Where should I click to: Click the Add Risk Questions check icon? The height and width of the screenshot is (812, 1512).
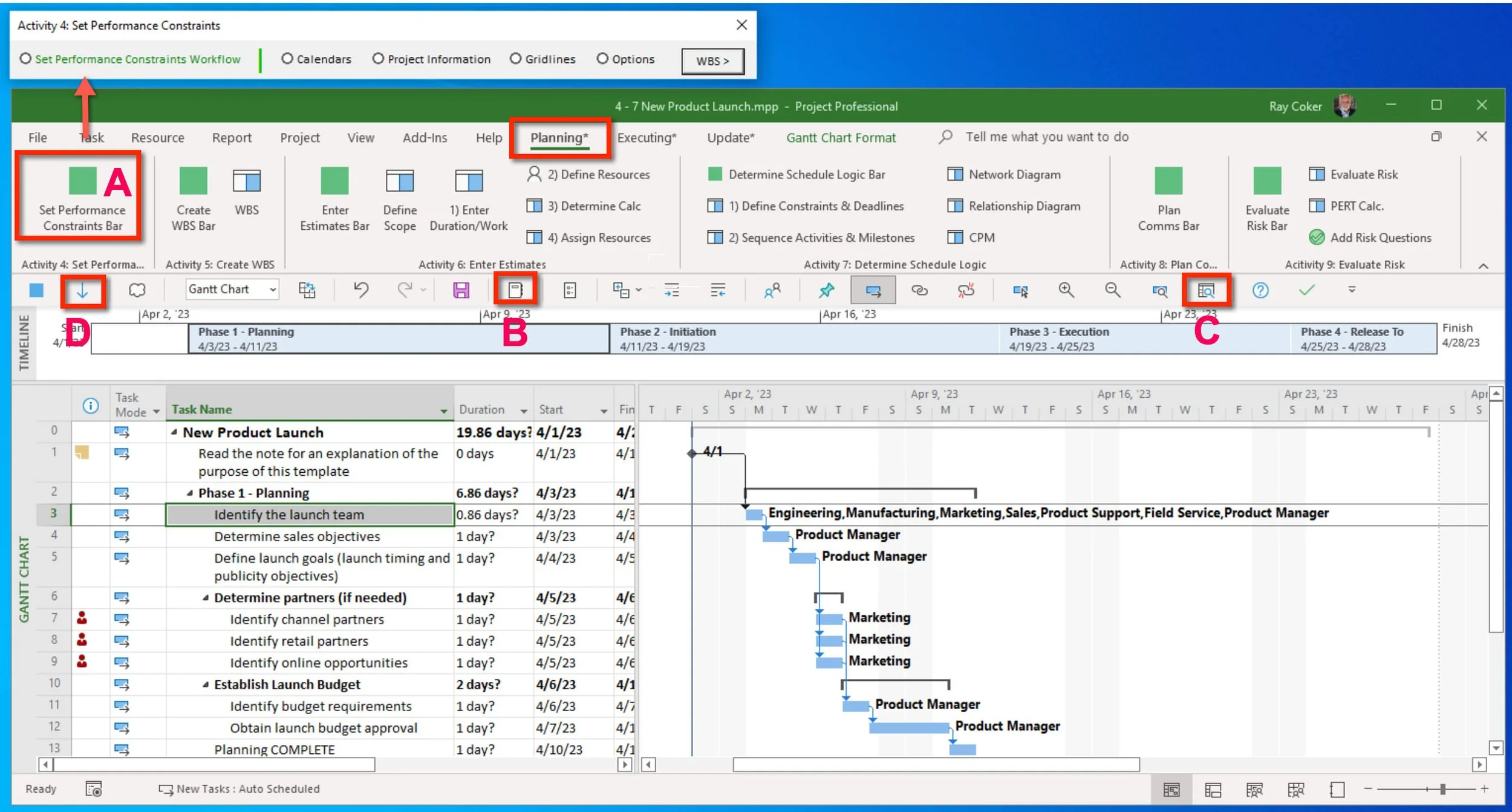1316,237
